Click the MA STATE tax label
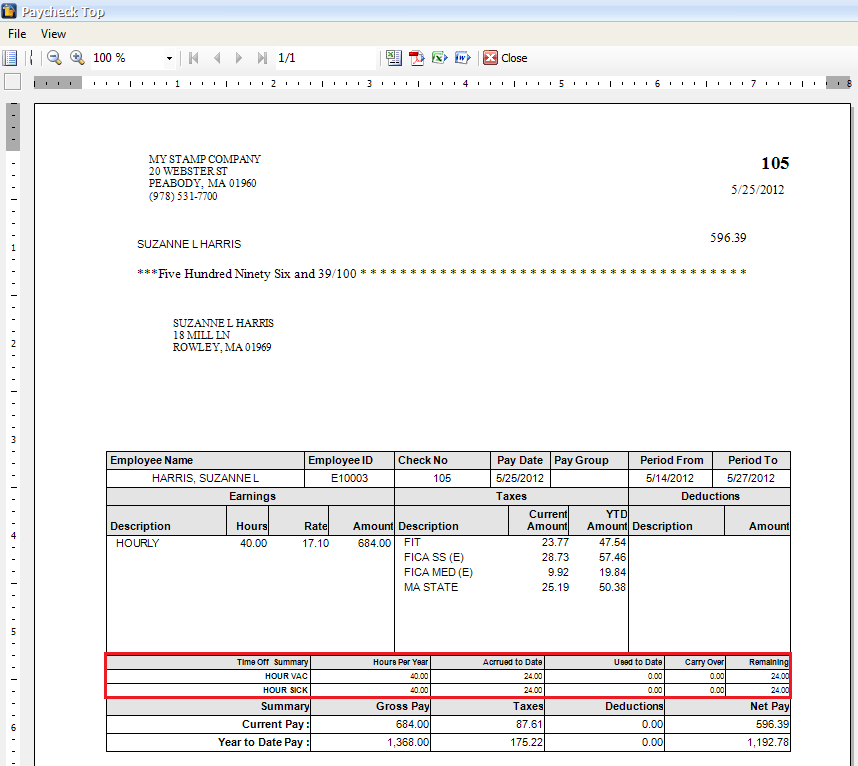The image size is (858, 766). click(431, 587)
